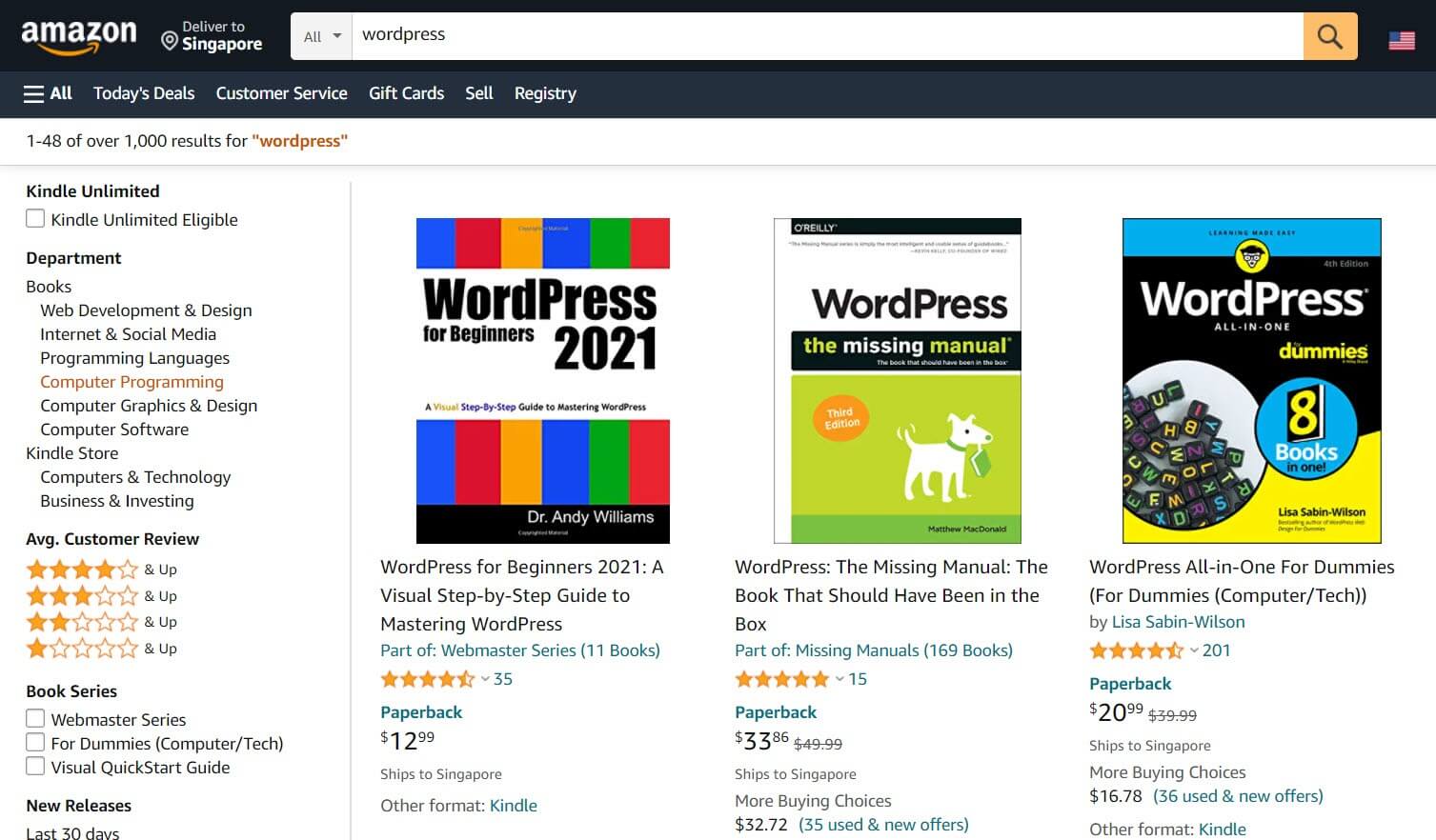Check the Webmaster Series box
This screenshot has height=840, width=1436.
(35, 718)
